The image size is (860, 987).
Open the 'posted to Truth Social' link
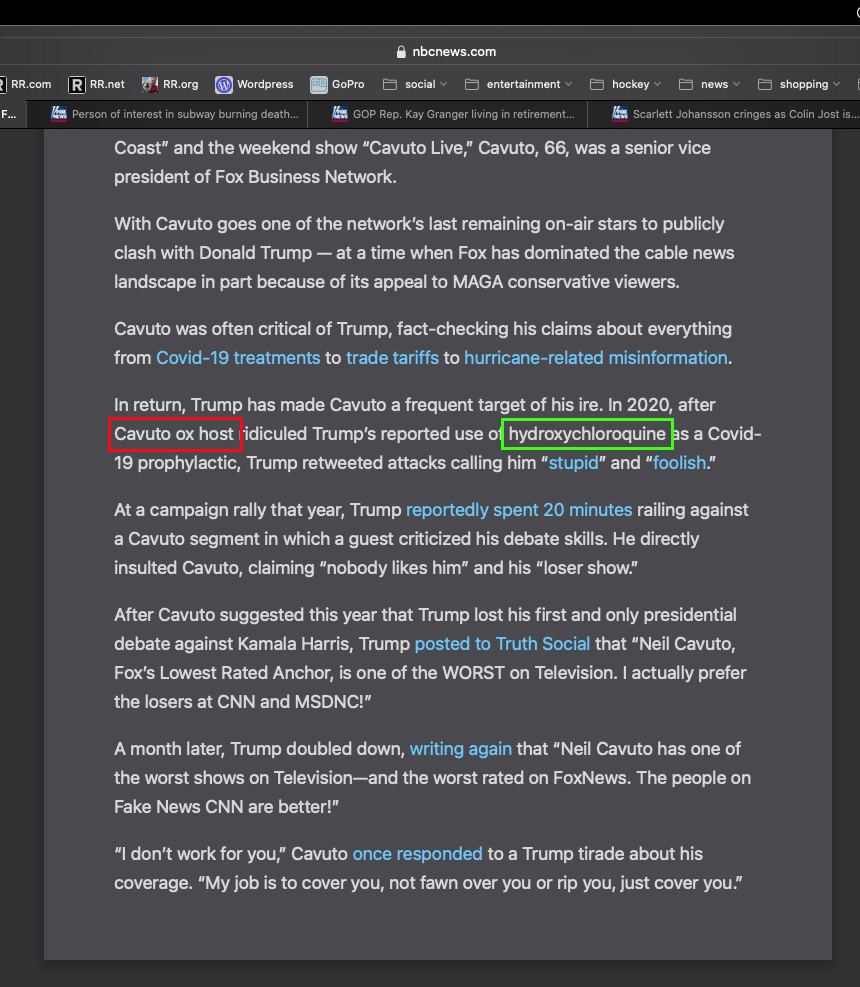(502, 644)
